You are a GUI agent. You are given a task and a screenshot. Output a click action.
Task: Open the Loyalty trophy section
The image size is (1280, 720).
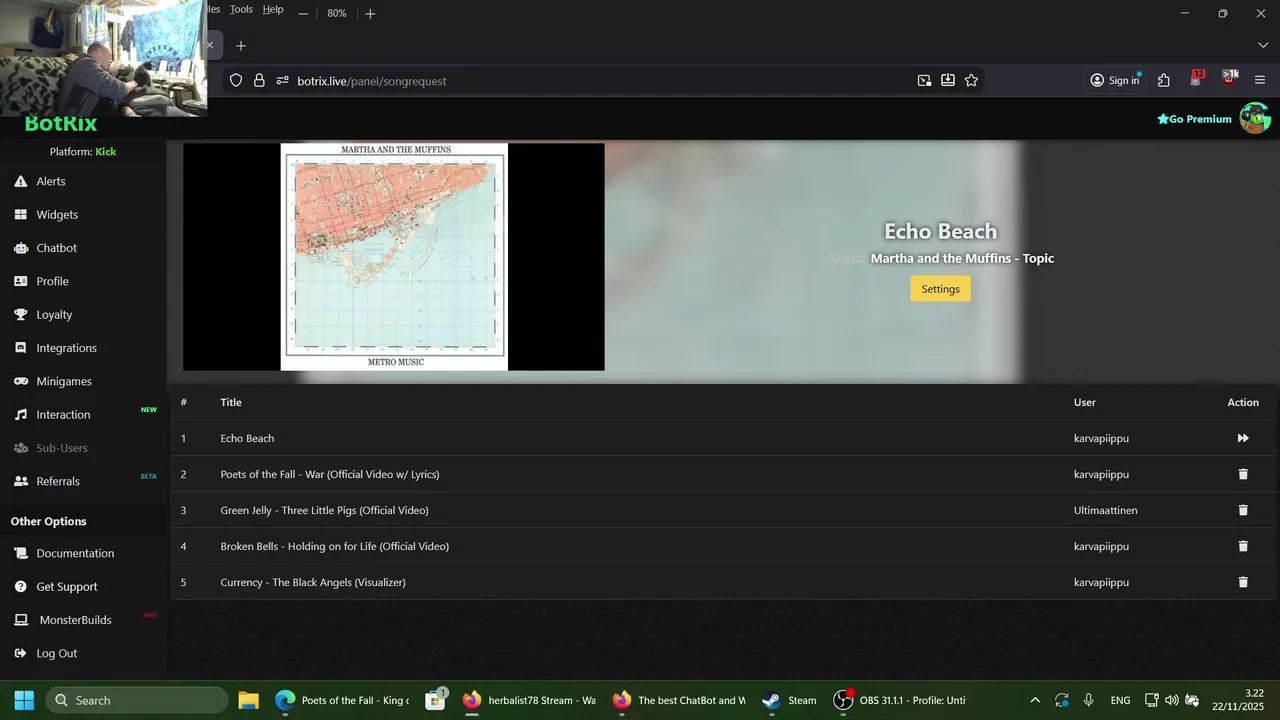pyautogui.click(x=54, y=314)
